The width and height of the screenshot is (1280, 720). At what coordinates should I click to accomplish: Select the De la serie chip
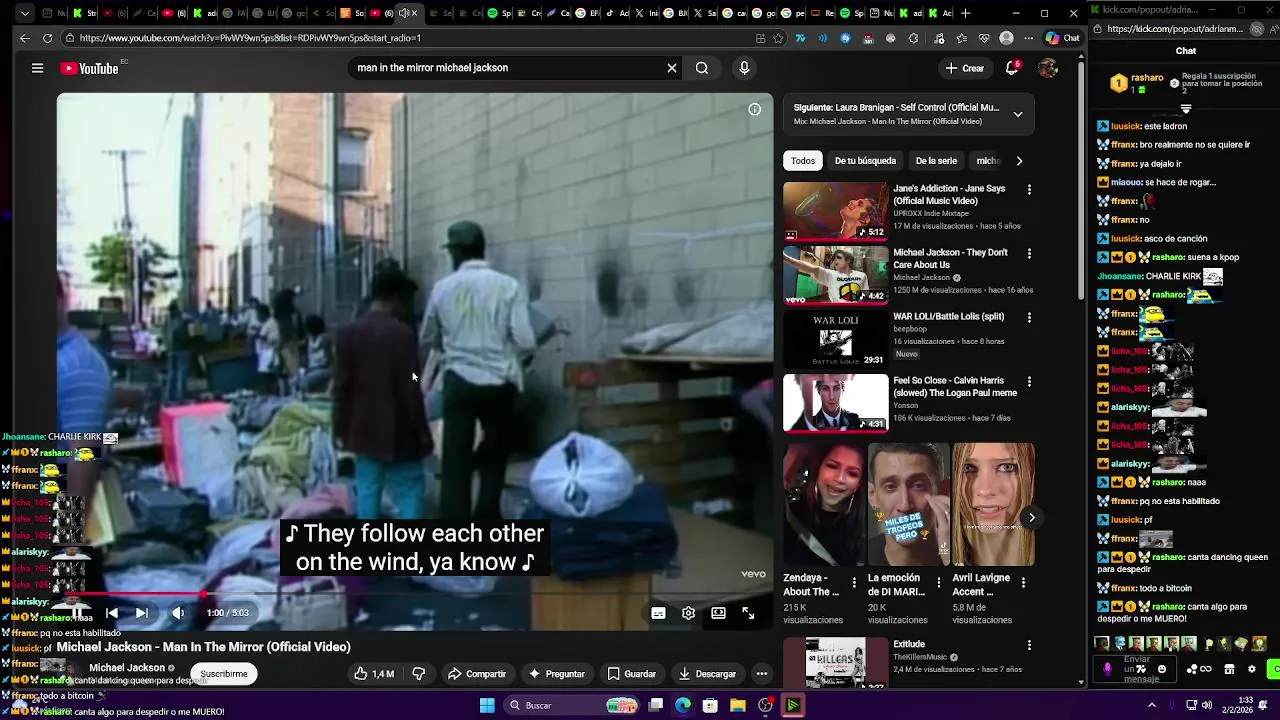click(x=936, y=161)
